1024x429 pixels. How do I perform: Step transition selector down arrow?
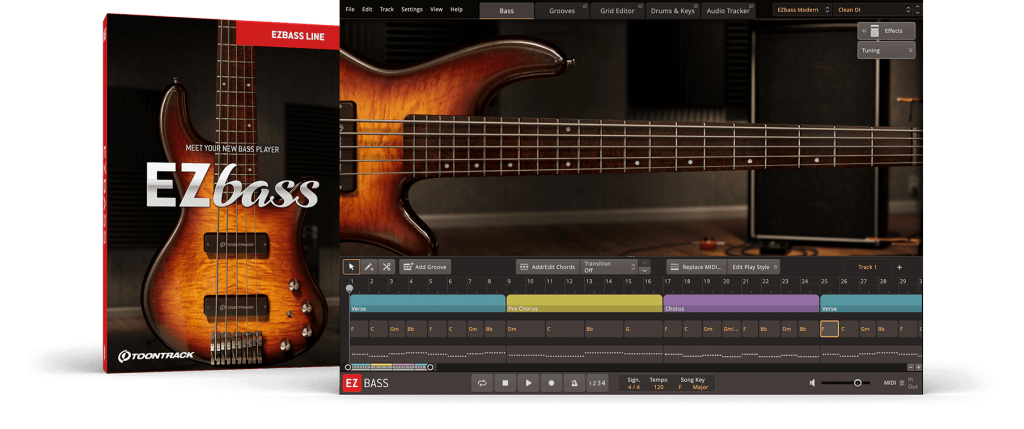tap(645, 270)
